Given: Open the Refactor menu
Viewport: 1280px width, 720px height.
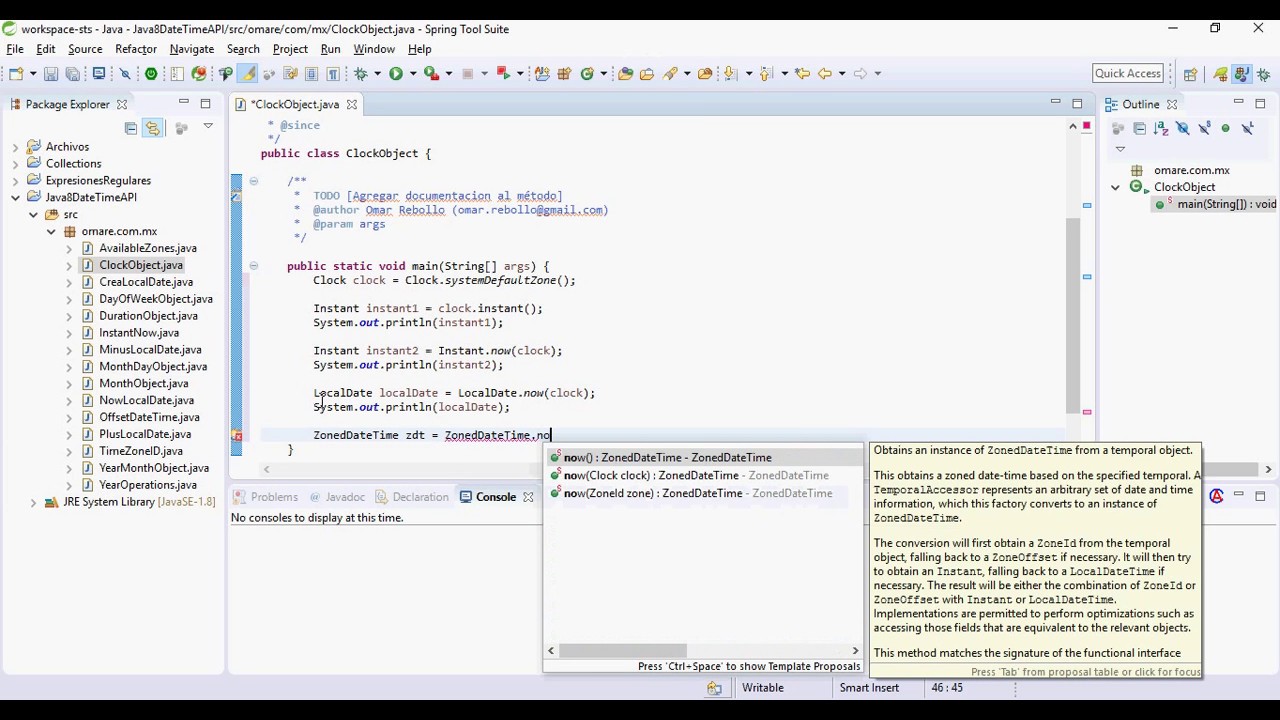Looking at the screenshot, I should [x=136, y=49].
